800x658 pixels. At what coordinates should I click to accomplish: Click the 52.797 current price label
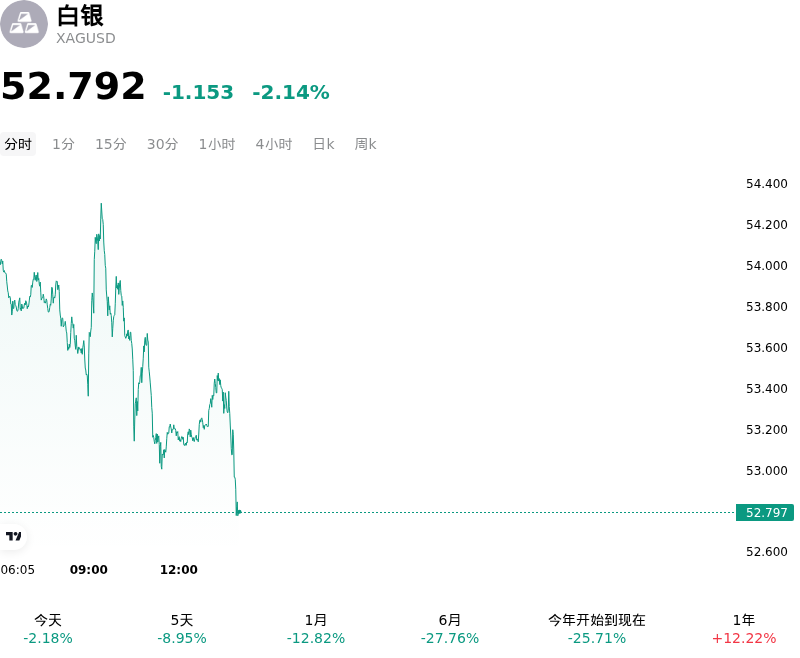(x=765, y=512)
